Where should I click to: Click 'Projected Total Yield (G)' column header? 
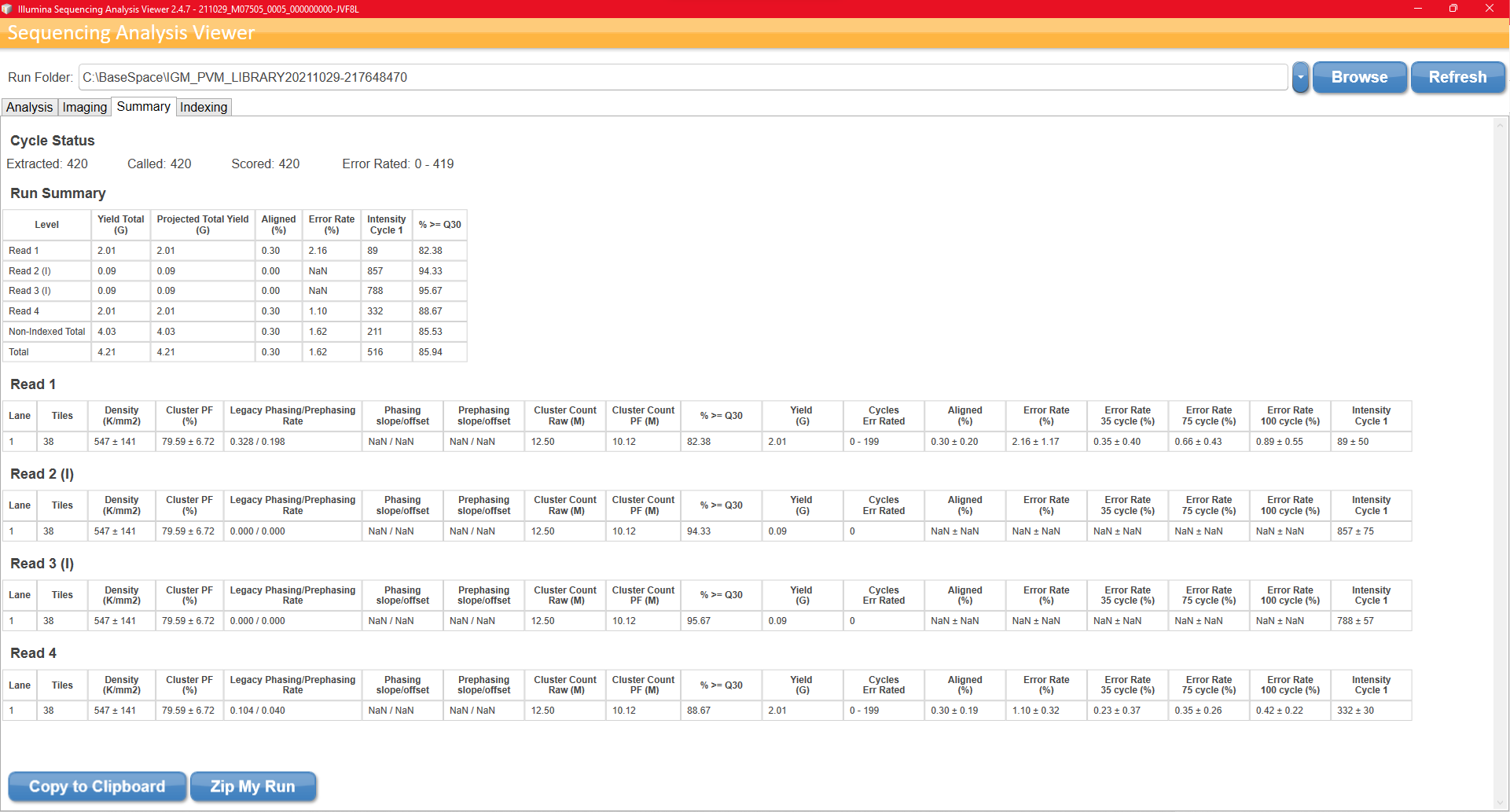pyautogui.click(x=203, y=225)
